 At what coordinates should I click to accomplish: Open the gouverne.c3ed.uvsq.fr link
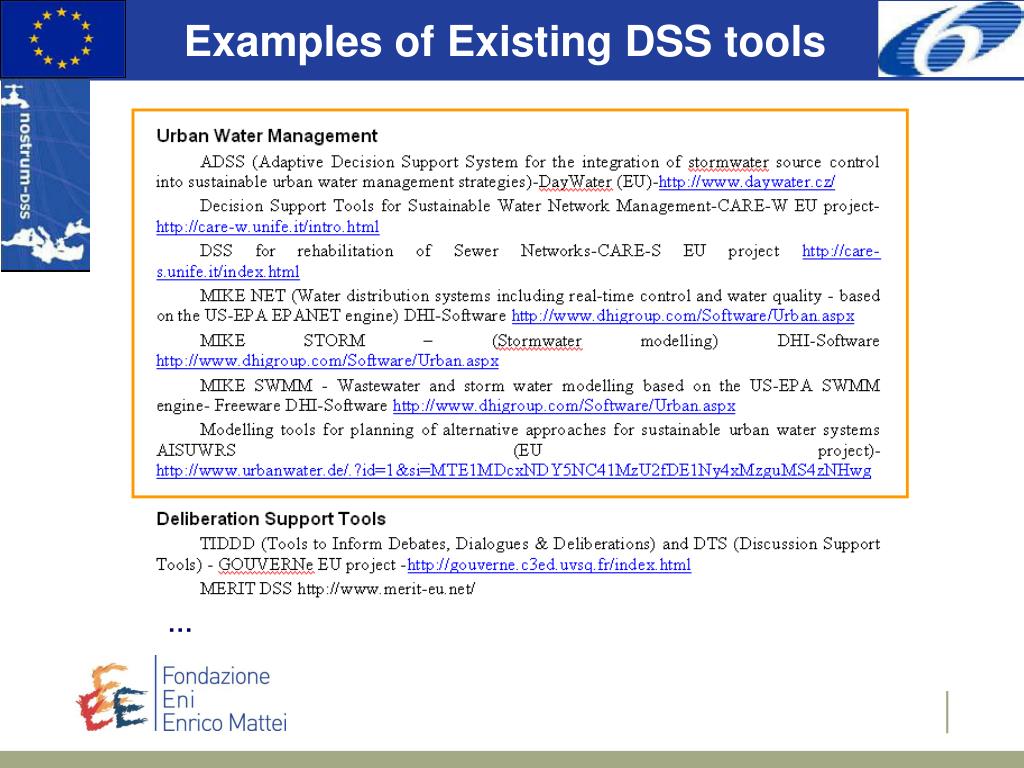point(549,565)
